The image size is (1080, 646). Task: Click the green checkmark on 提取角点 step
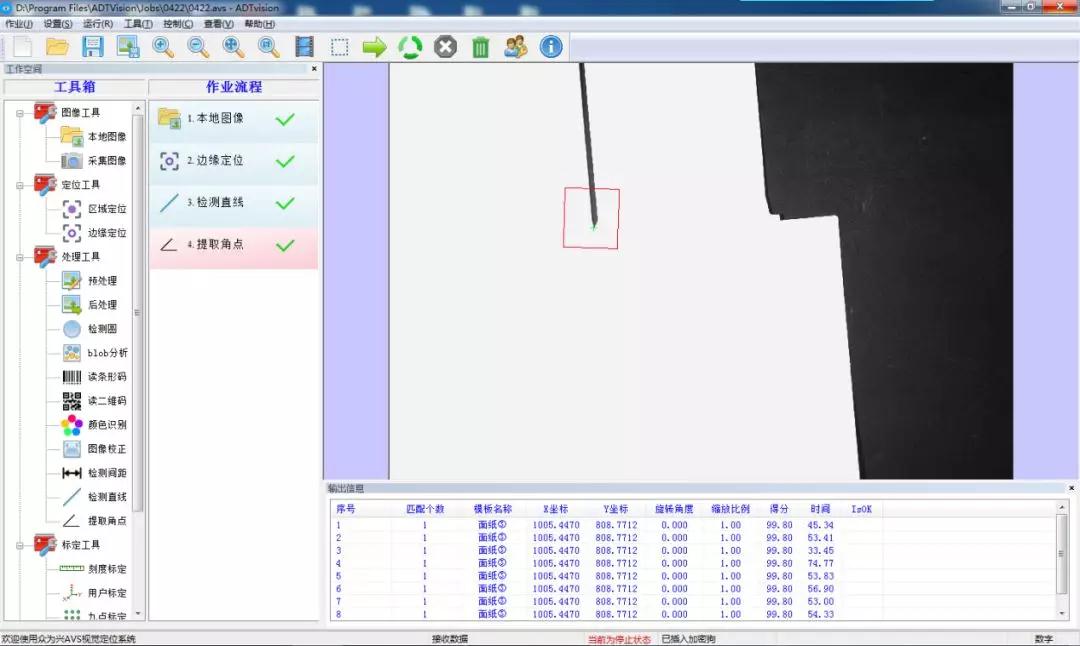click(285, 245)
